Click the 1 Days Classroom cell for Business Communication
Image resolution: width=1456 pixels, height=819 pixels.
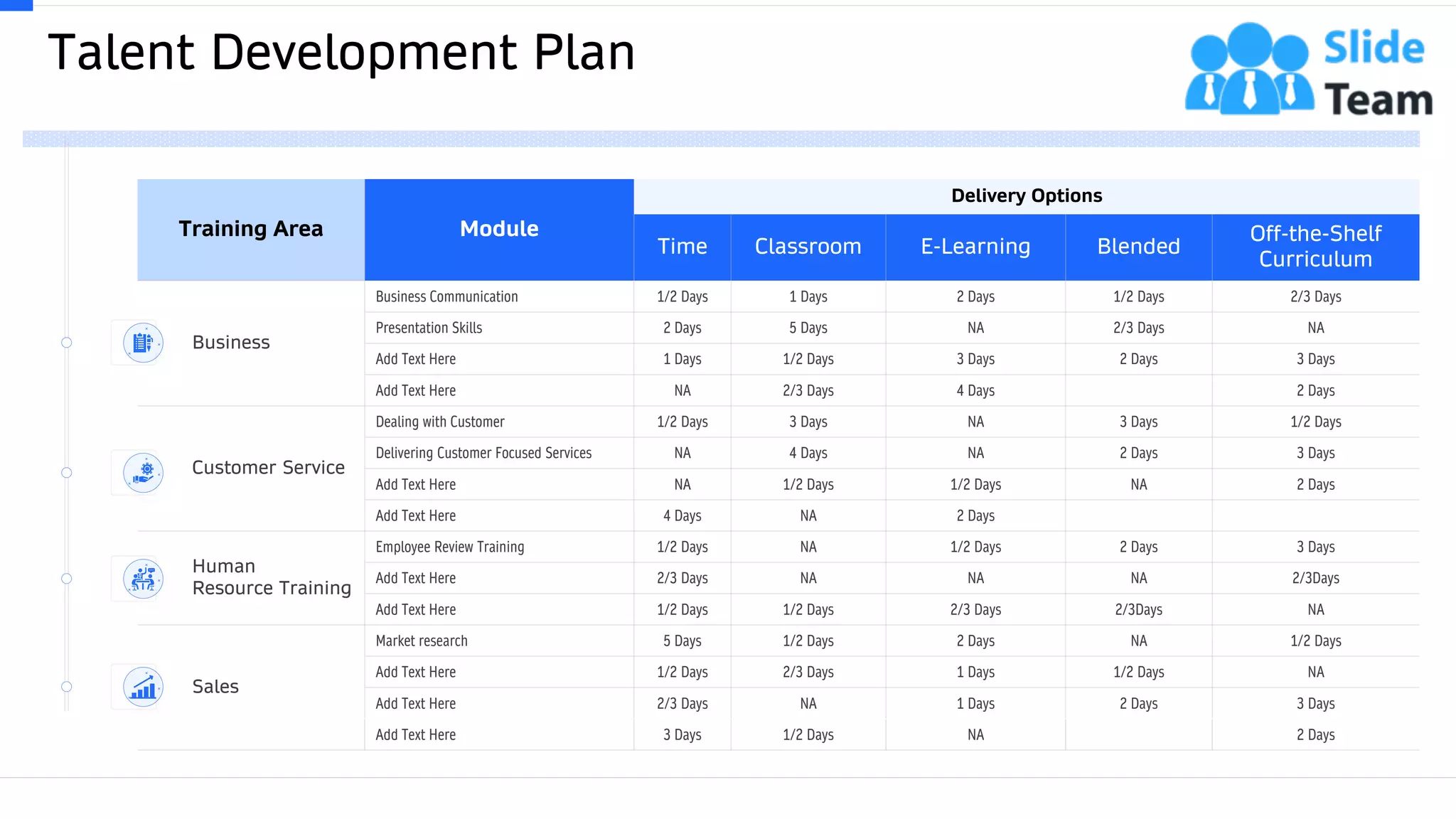[x=808, y=297]
